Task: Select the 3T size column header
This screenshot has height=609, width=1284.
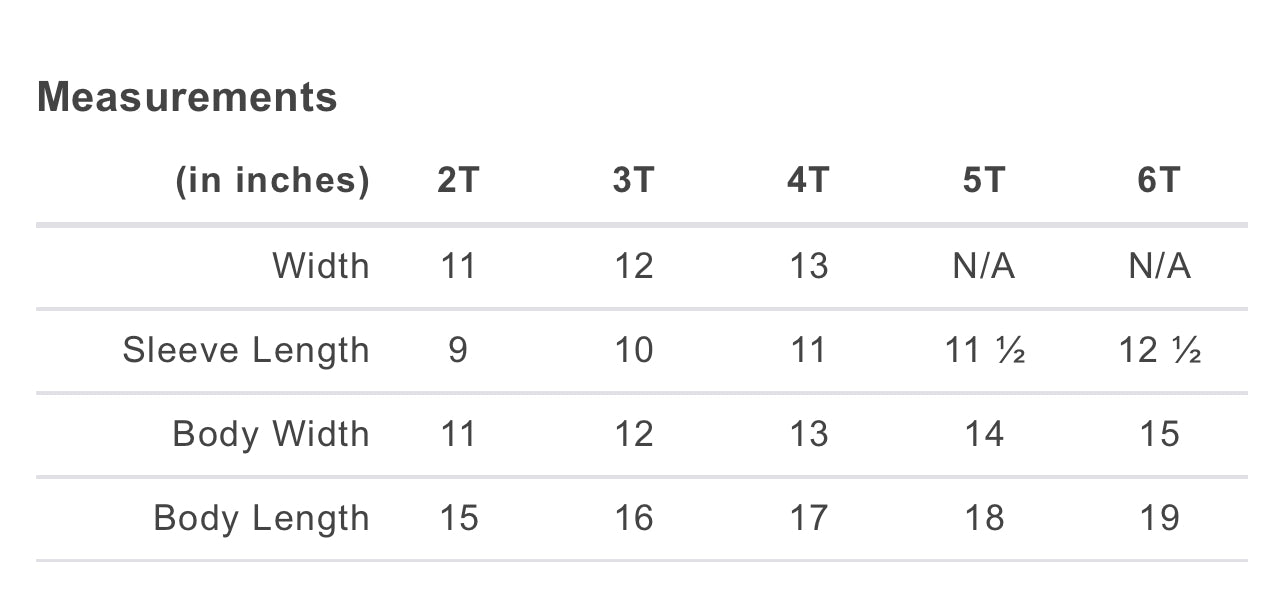Action: 633,180
